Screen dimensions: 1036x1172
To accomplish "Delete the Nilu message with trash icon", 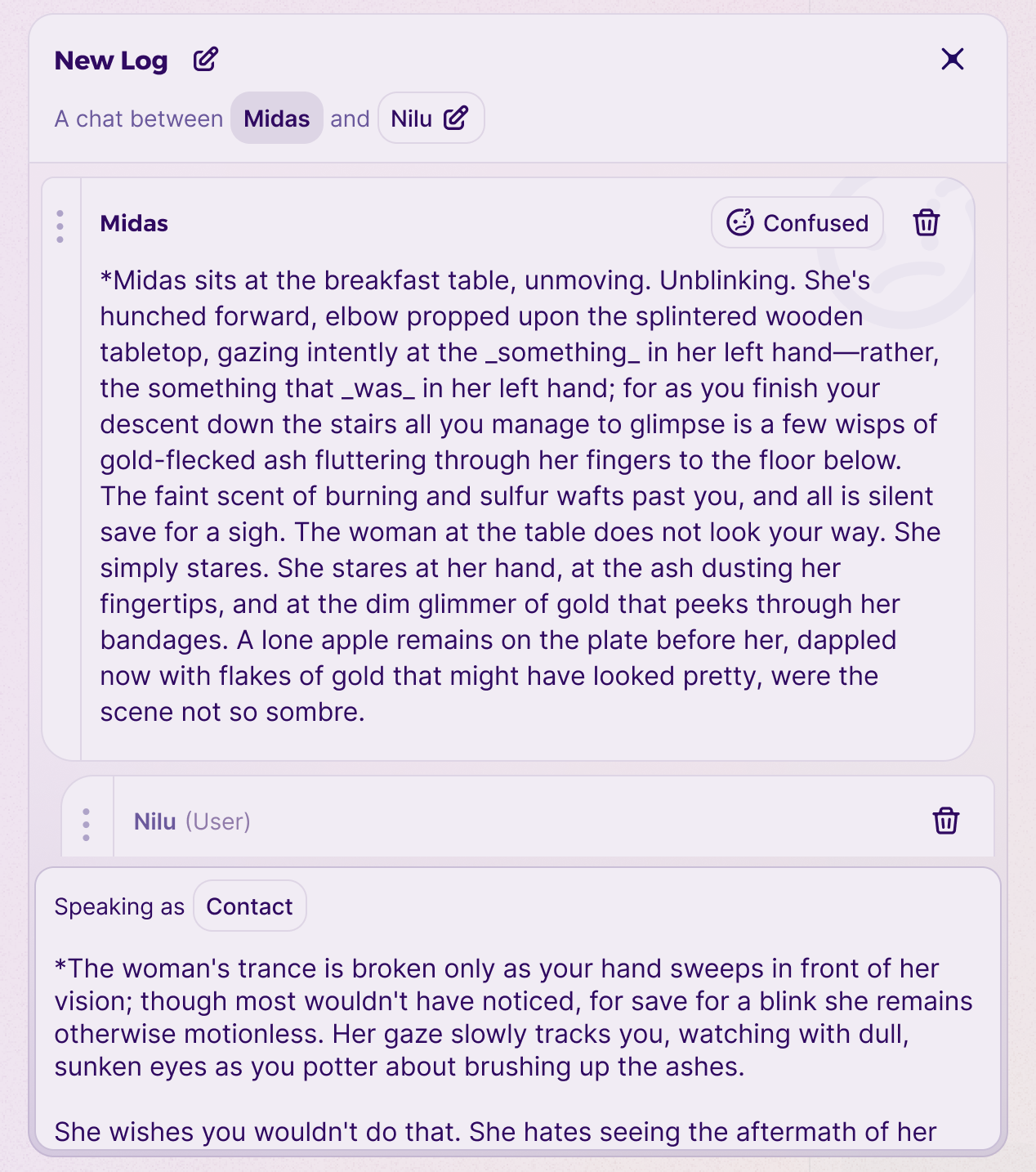I will (945, 821).
